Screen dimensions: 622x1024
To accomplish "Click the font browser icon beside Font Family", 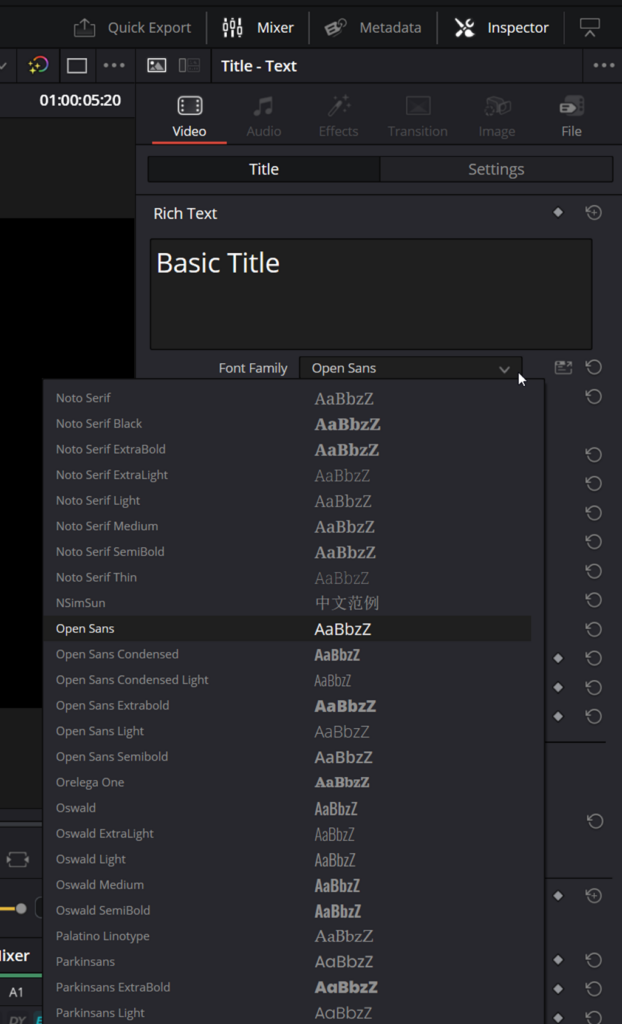I will point(563,368).
